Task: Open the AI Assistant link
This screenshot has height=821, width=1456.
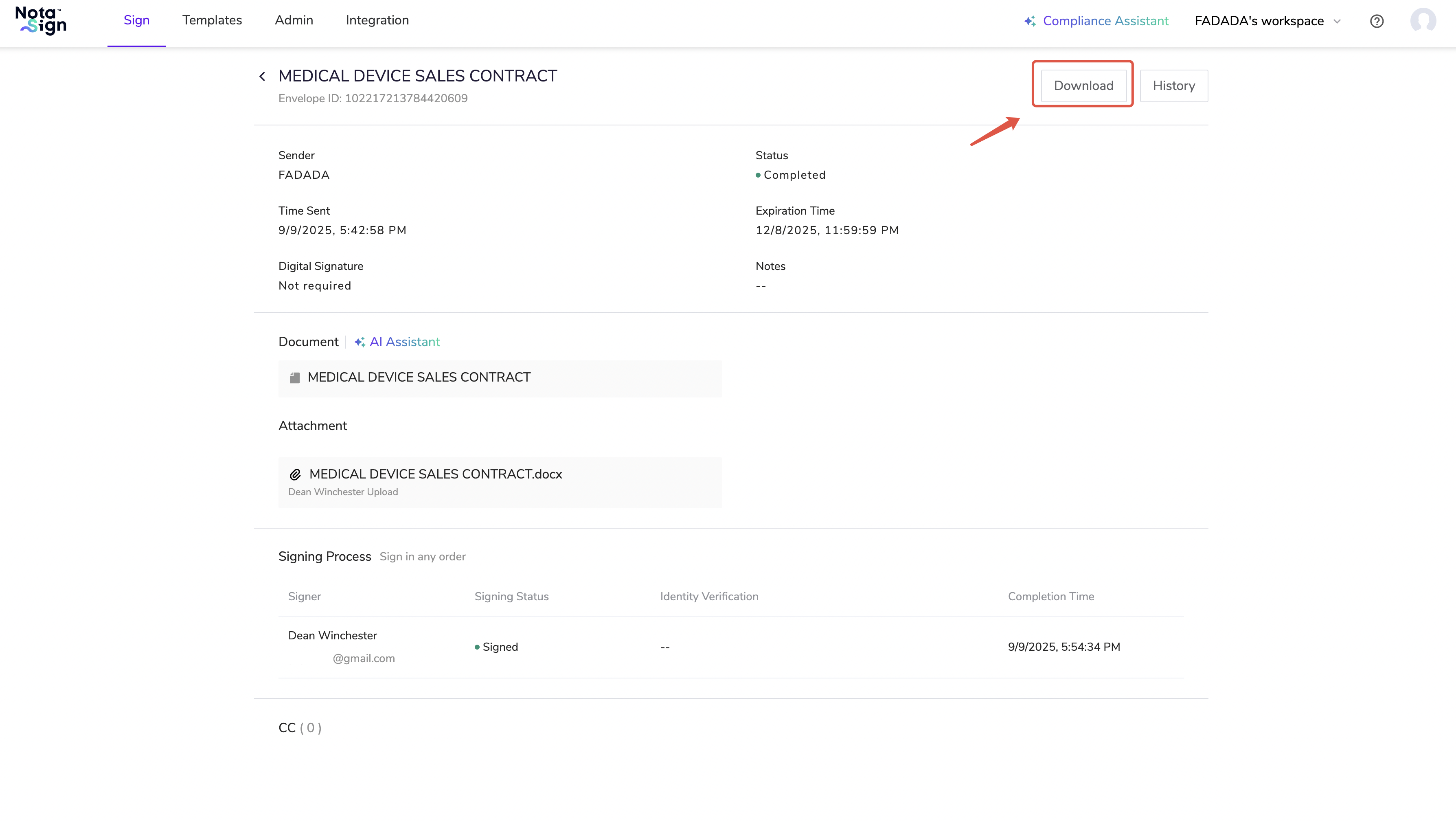Action: 405,342
